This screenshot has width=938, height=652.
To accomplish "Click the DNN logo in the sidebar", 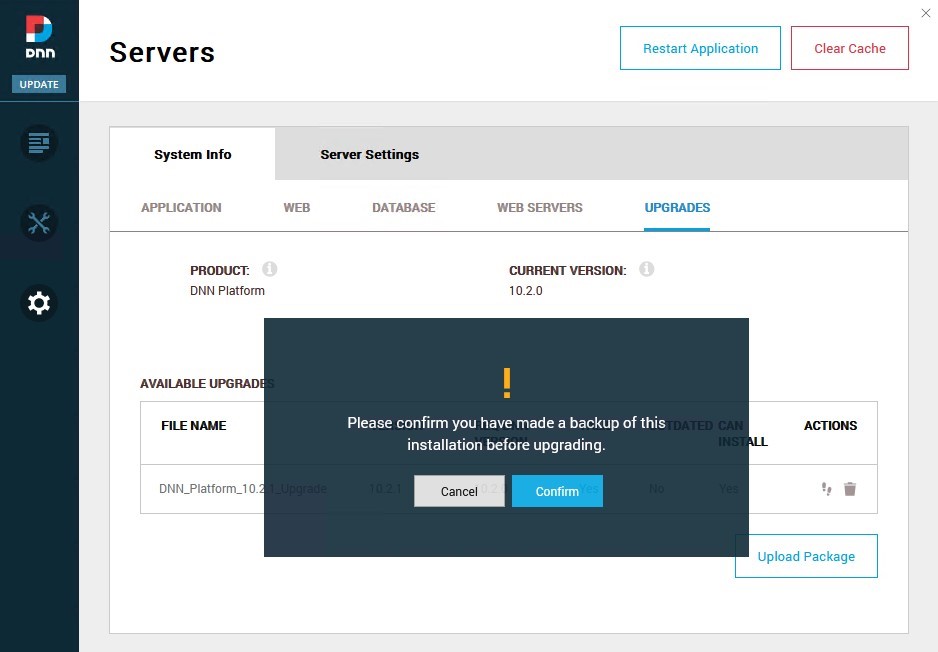I will (x=39, y=37).
